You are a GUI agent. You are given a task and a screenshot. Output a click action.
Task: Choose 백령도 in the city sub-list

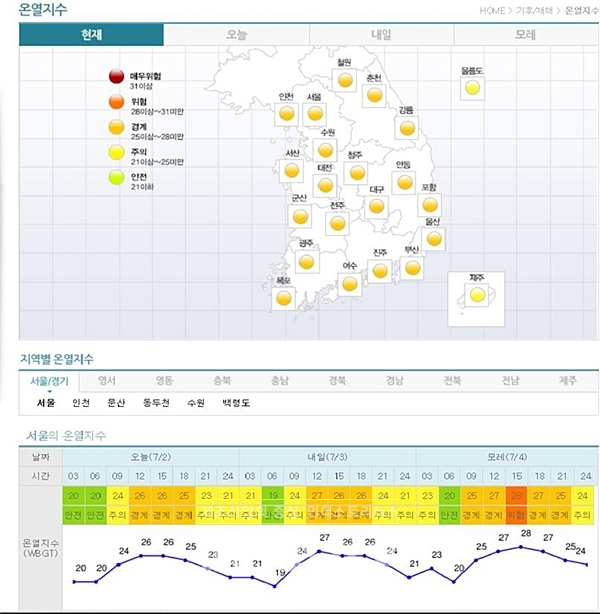click(x=236, y=403)
